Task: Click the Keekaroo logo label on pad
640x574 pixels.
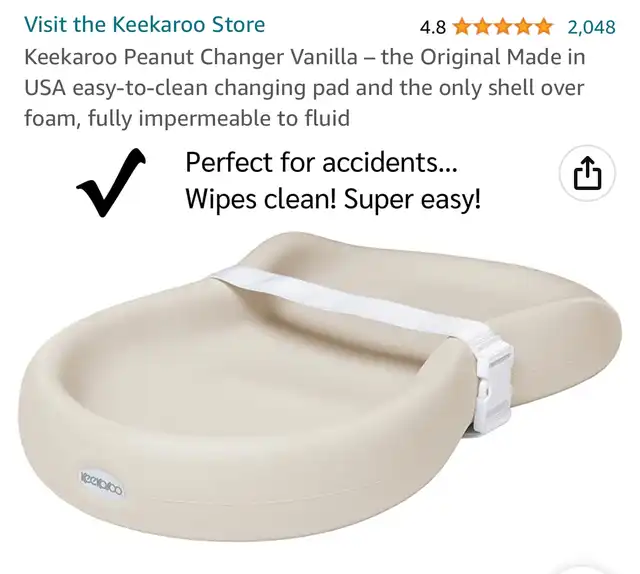Action: [x=102, y=485]
